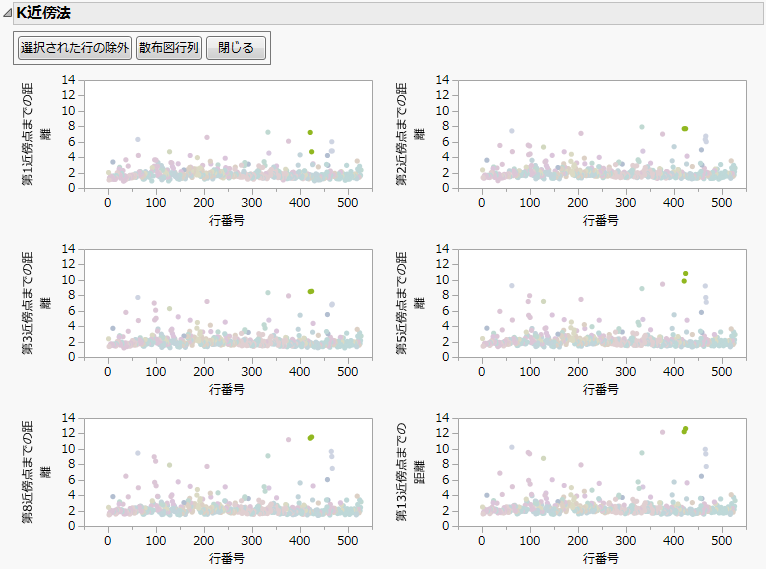Select the upper green point in 第1近傍点 plot
766x569 pixels.
[x=310, y=132]
